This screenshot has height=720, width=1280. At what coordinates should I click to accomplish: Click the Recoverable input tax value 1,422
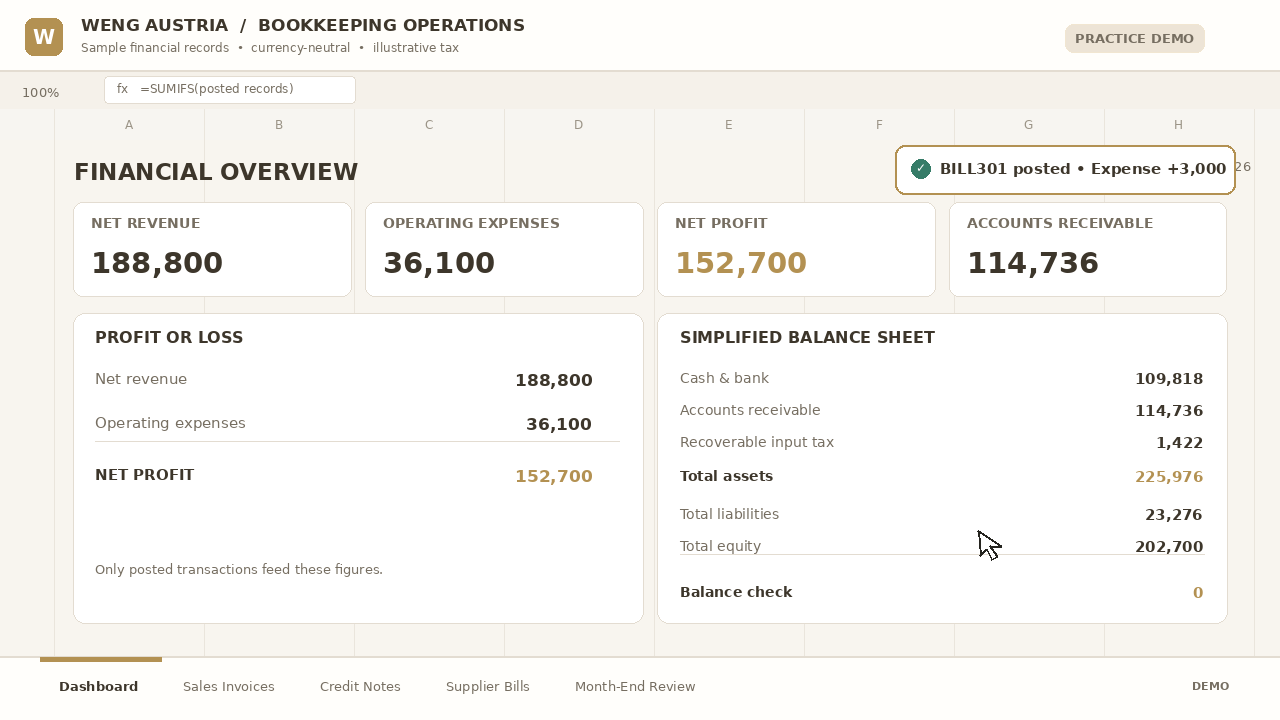coord(1180,443)
